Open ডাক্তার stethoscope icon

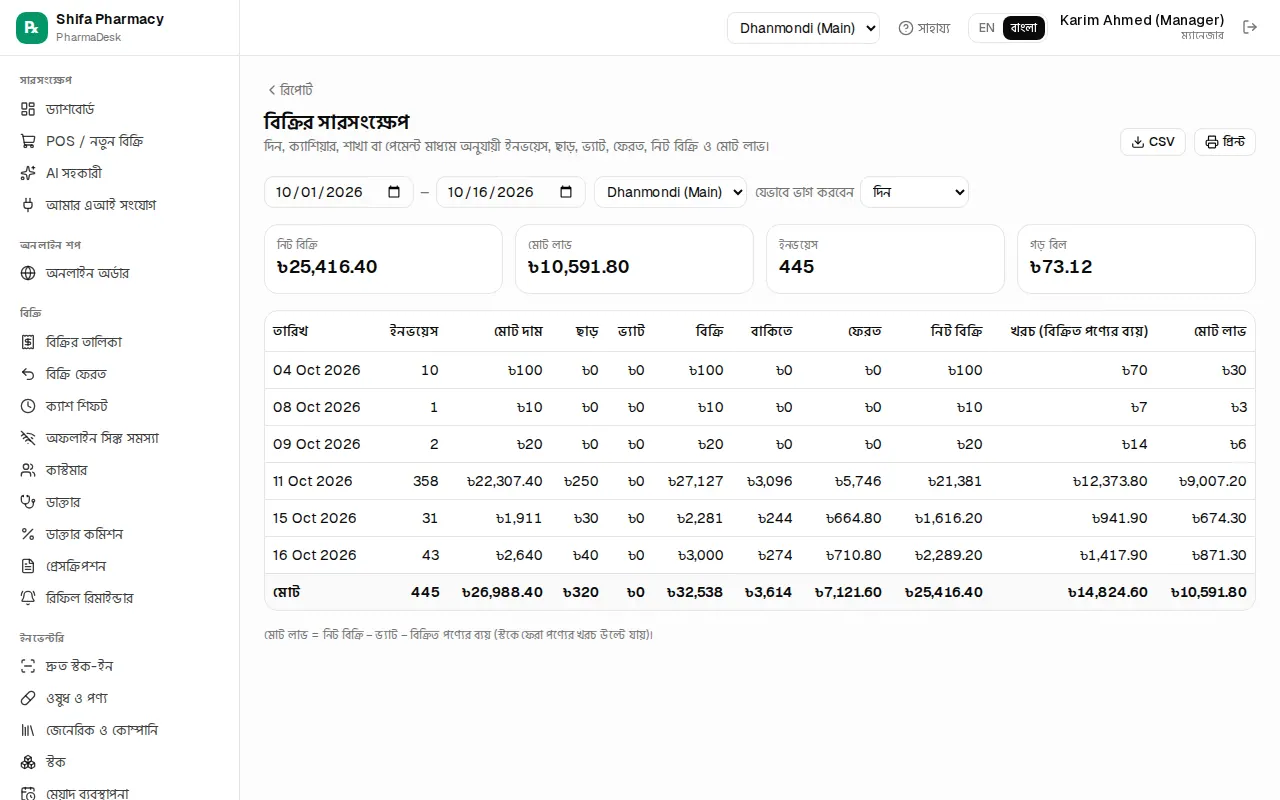point(28,502)
